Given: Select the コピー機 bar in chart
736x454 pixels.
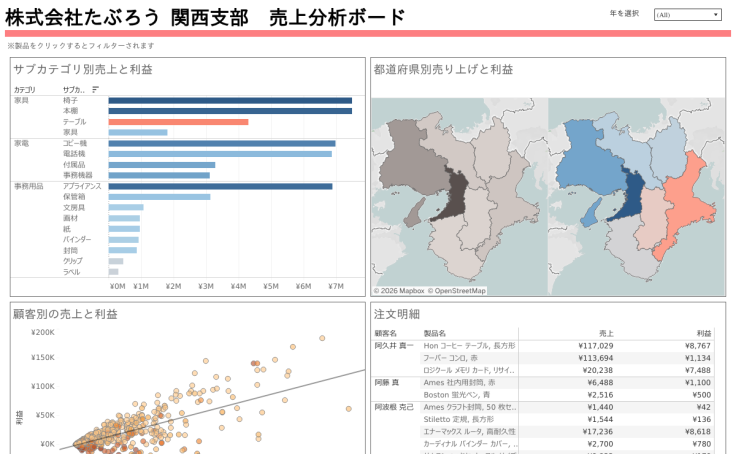Looking at the screenshot, I should click(221, 143).
